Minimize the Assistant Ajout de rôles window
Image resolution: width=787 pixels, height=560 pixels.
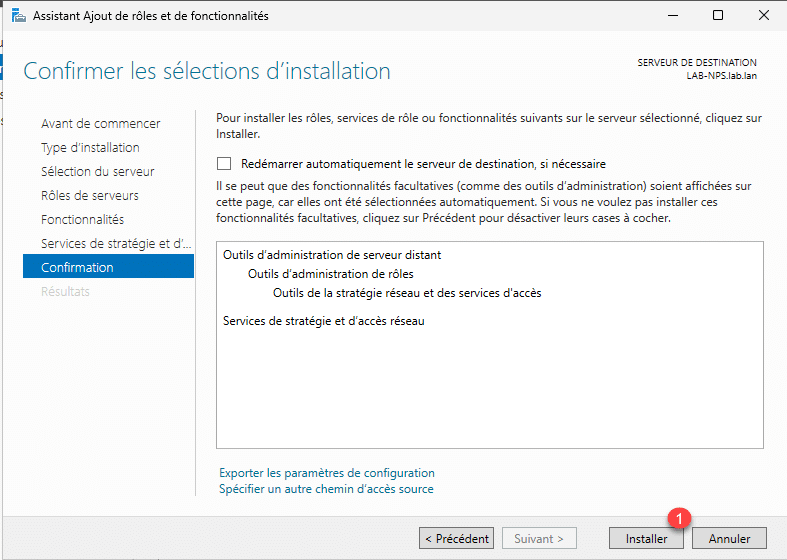671,16
